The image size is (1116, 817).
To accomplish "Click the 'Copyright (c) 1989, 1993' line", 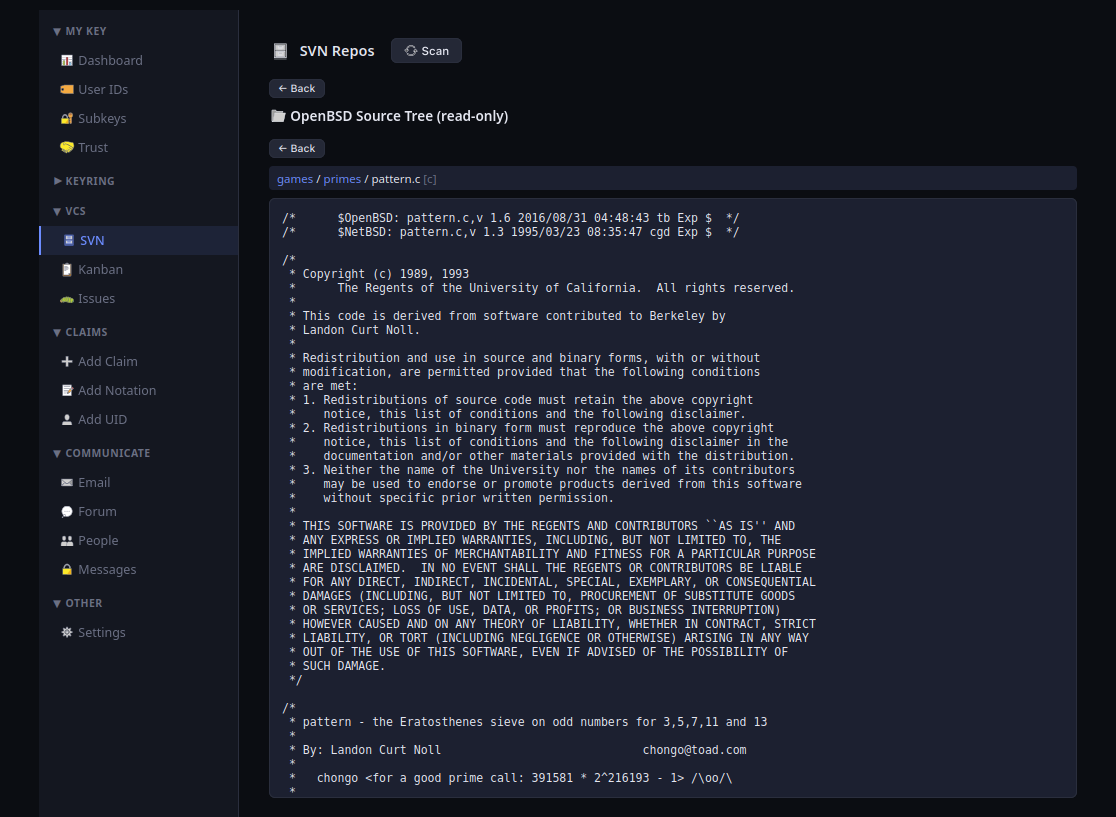I will (379, 274).
